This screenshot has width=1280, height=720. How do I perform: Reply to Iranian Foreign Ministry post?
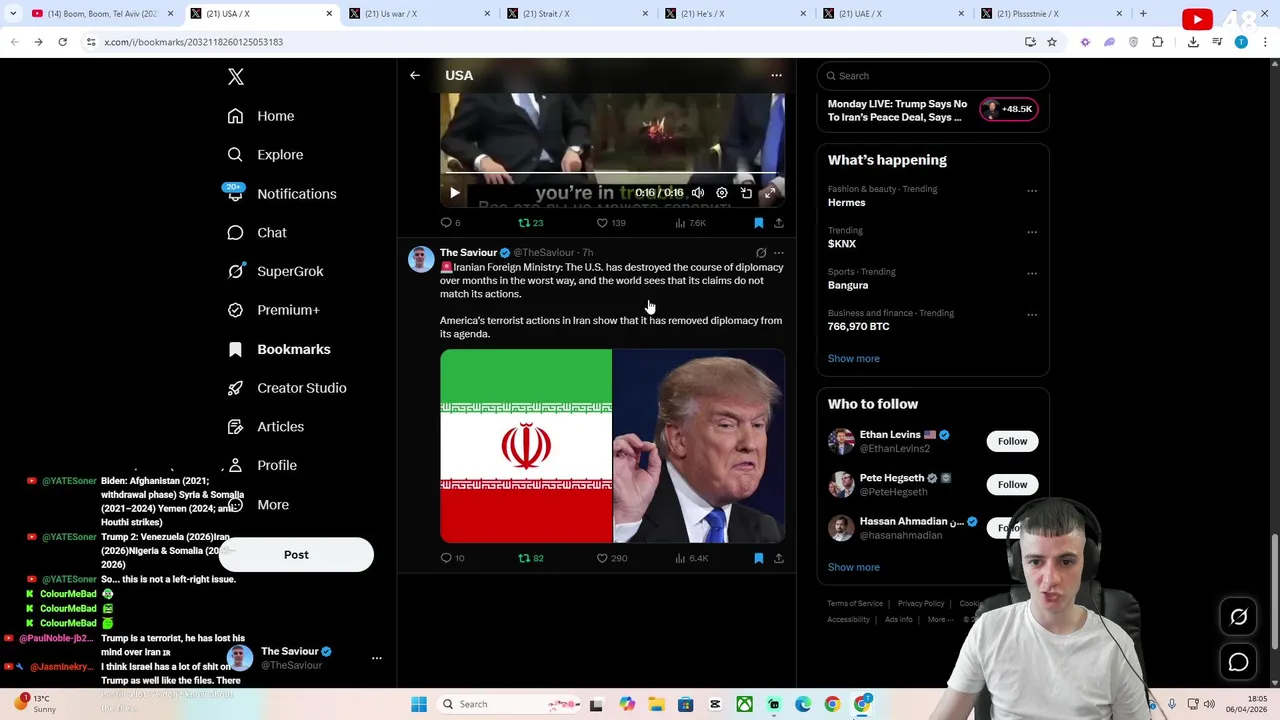coord(452,558)
